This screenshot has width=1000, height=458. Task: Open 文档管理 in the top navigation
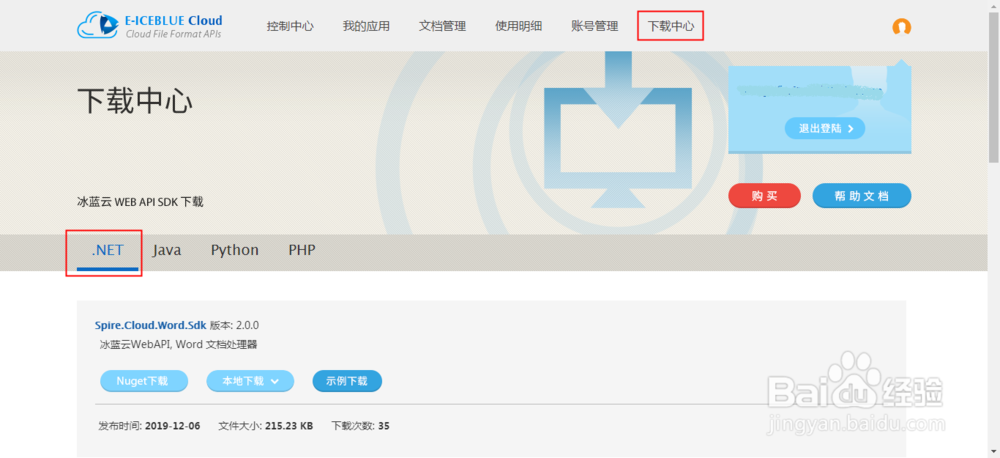tap(443, 26)
